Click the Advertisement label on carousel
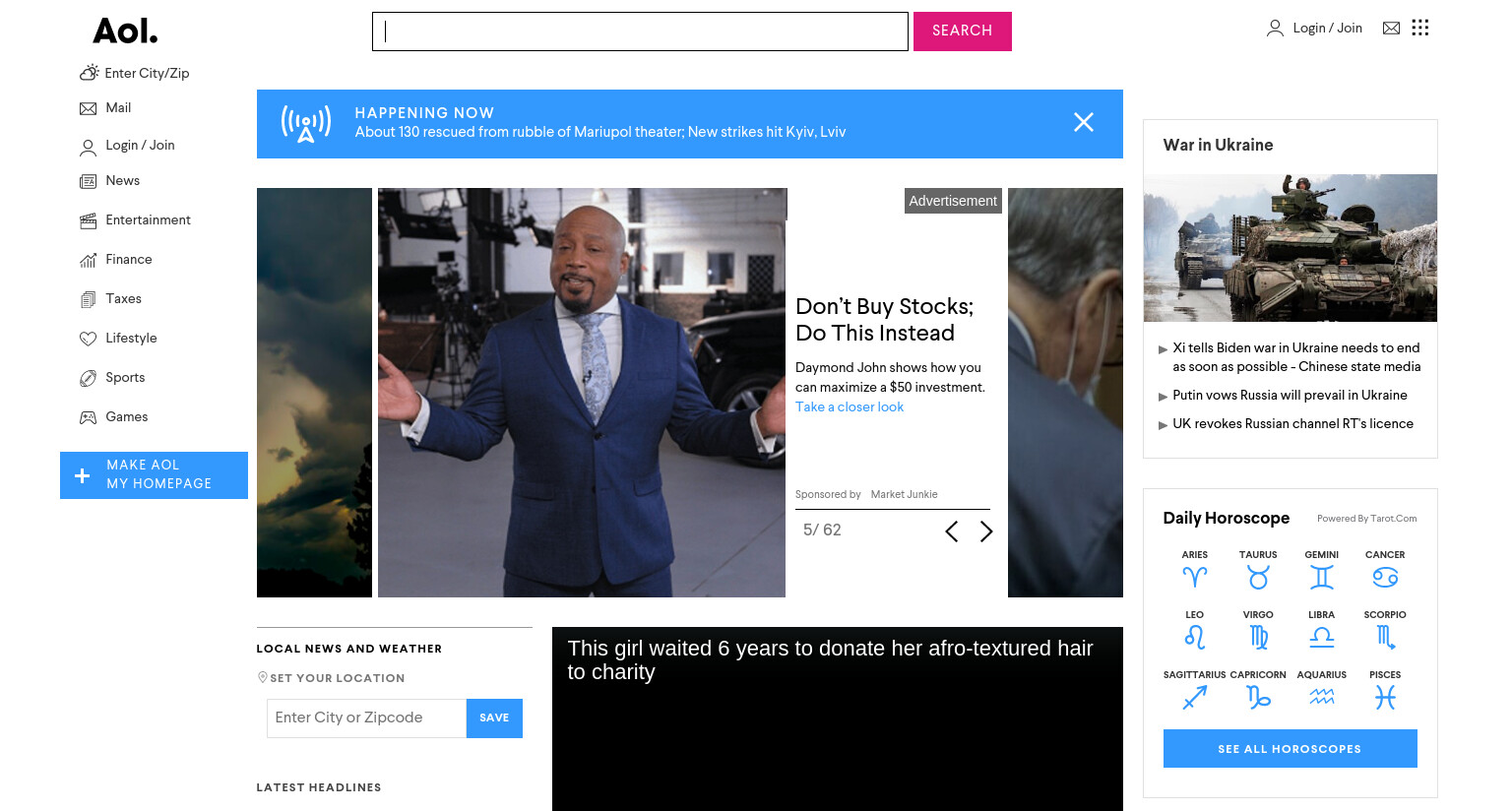 (x=953, y=201)
